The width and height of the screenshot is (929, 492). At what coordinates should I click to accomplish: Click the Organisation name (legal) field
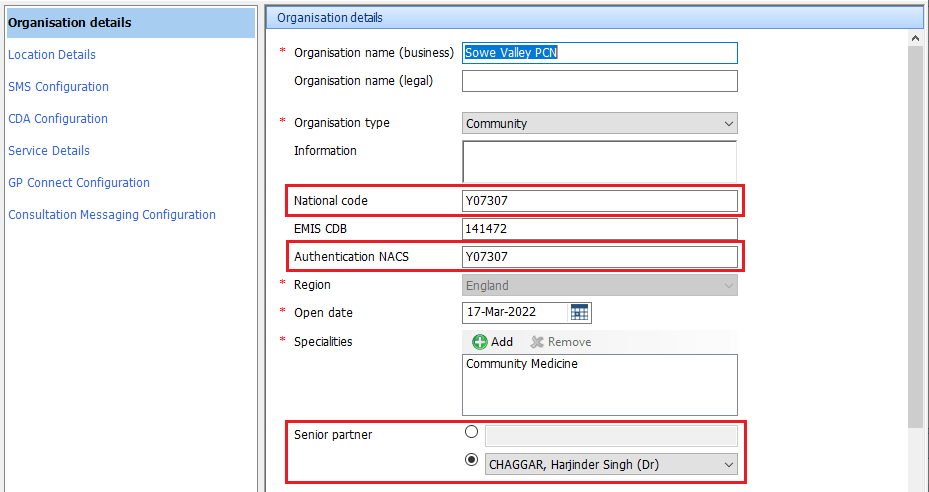600,81
